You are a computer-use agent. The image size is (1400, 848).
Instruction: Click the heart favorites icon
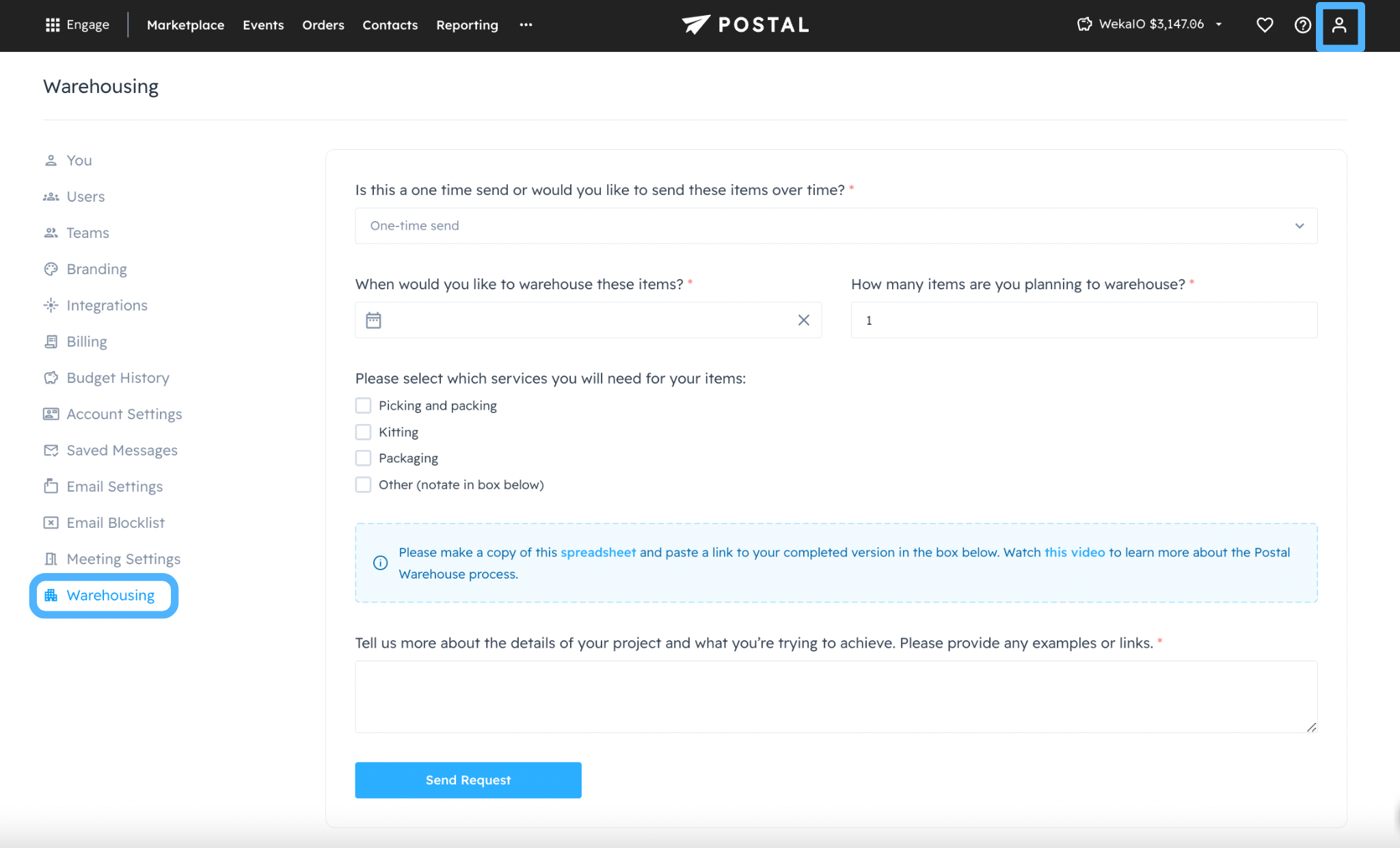[1265, 25]
